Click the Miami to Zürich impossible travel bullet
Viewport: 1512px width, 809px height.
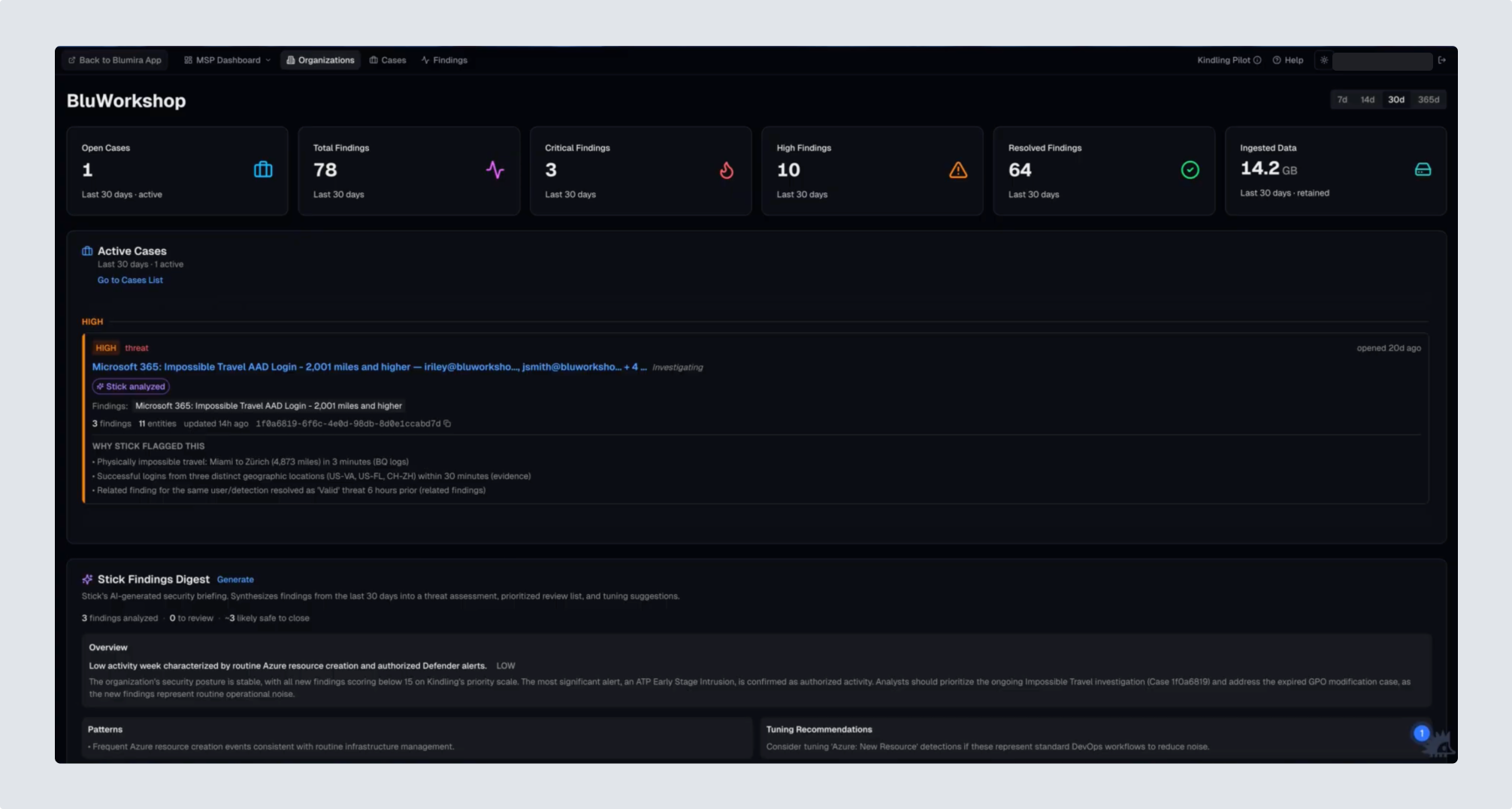[x=250, y=462]
